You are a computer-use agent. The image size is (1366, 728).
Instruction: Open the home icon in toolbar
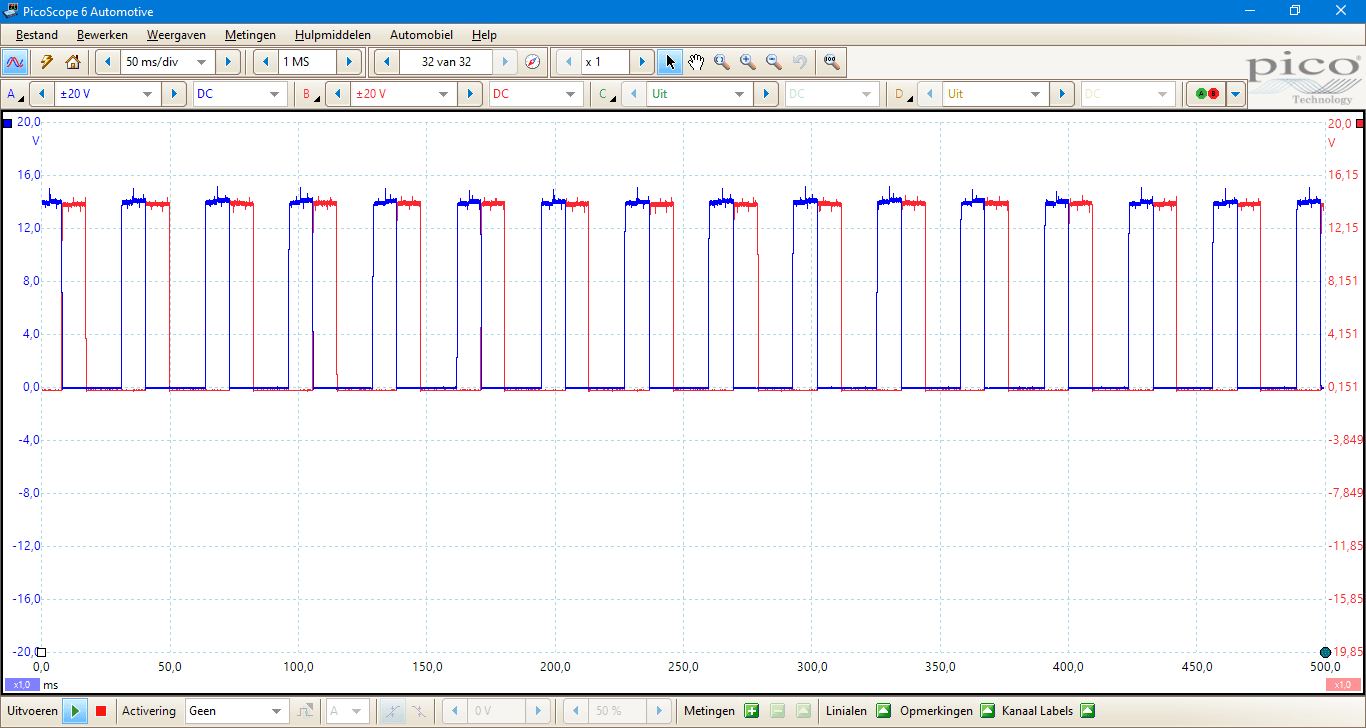click(x=72, y=62)
